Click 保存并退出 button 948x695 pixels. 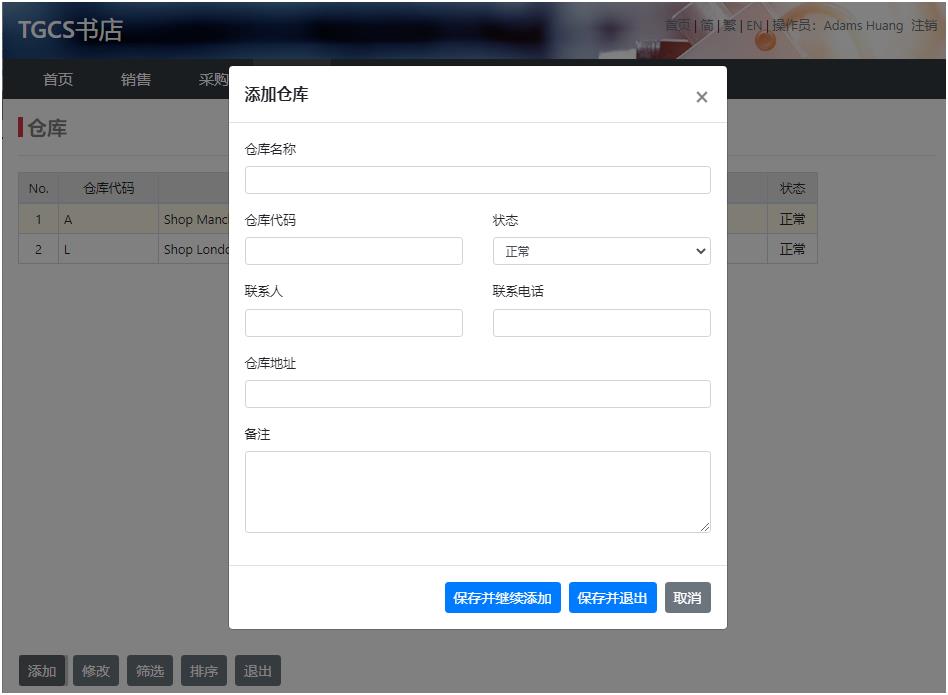click(x=612, y=598)
